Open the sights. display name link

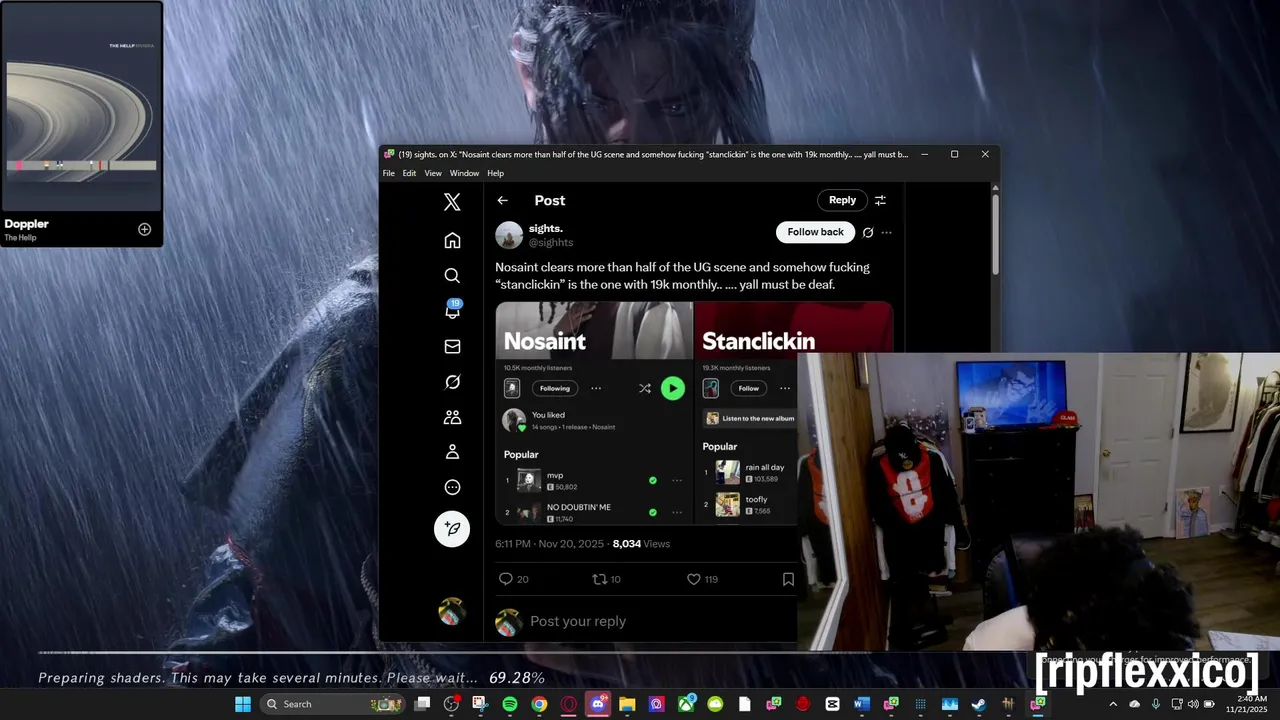[x=546, y=229]
